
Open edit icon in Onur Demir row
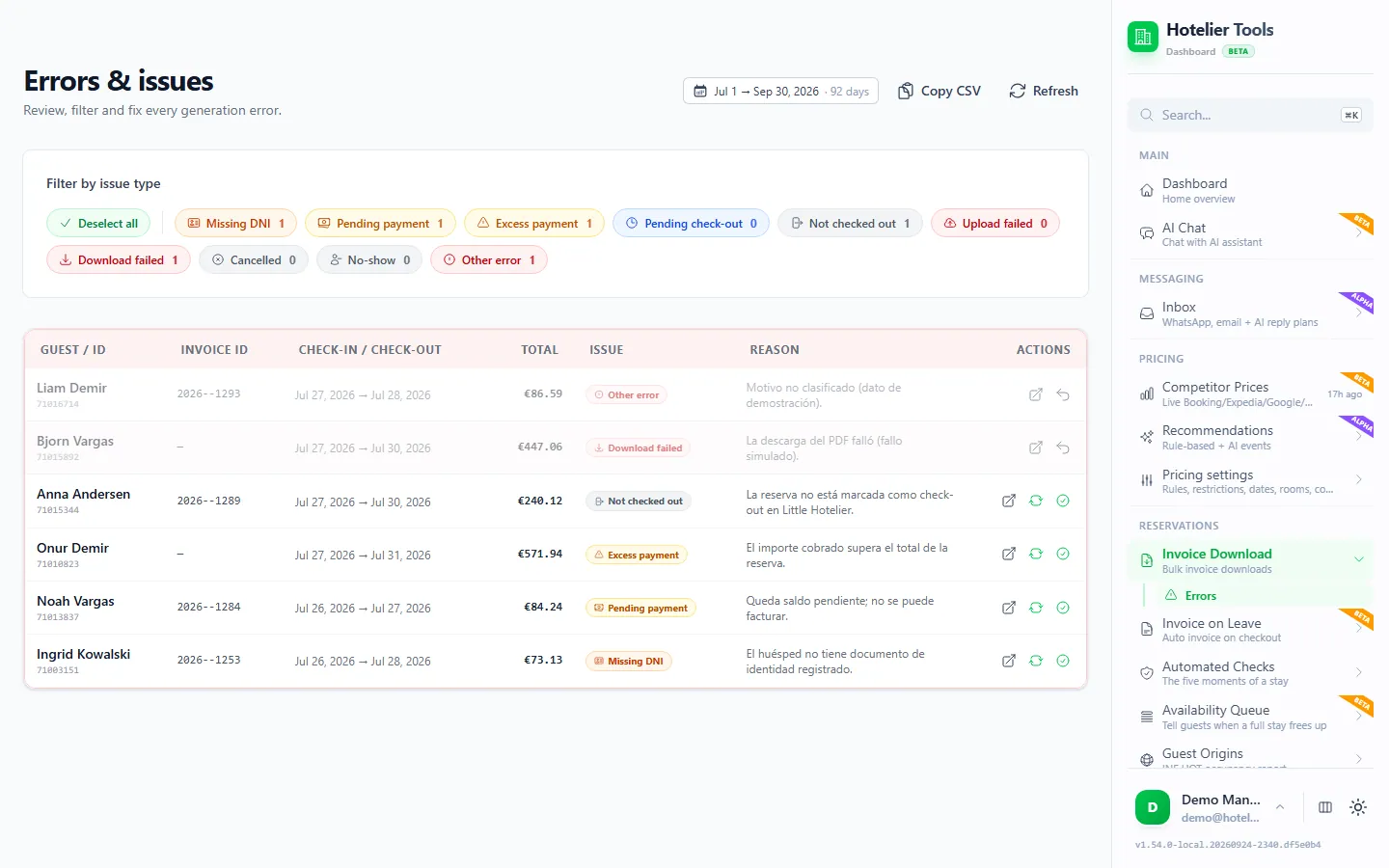1009,554
